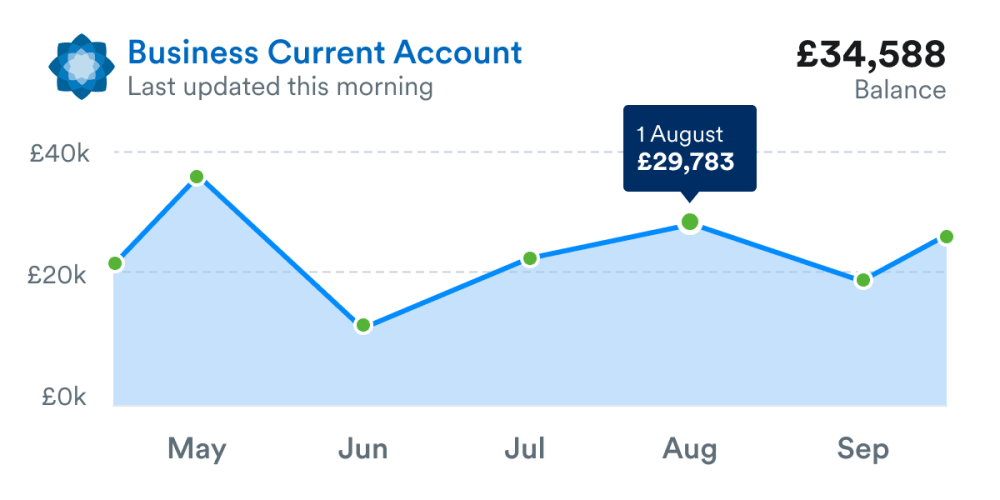Select the May peak data point

point(197,177)
